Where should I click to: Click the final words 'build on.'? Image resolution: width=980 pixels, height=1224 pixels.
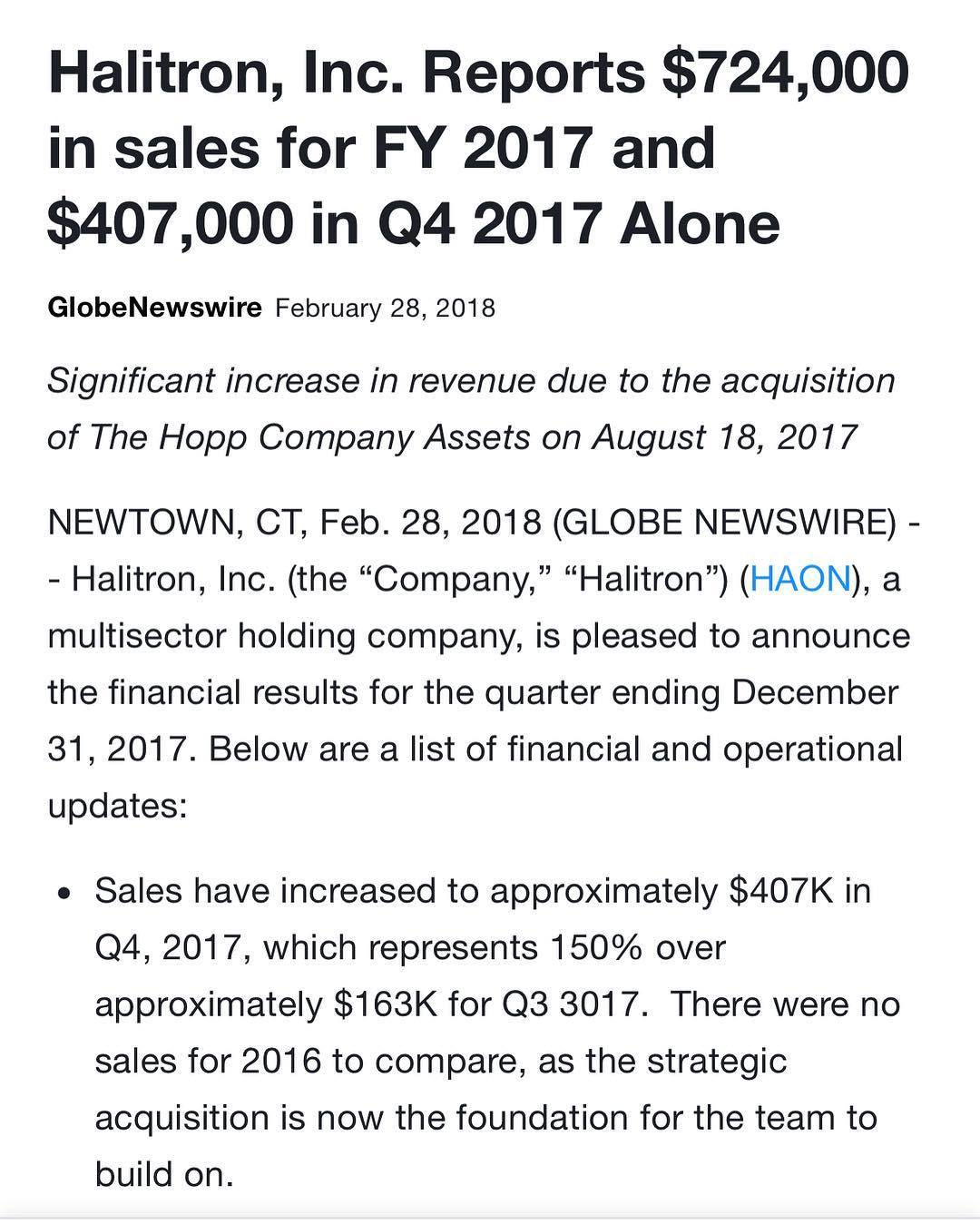164,1174
